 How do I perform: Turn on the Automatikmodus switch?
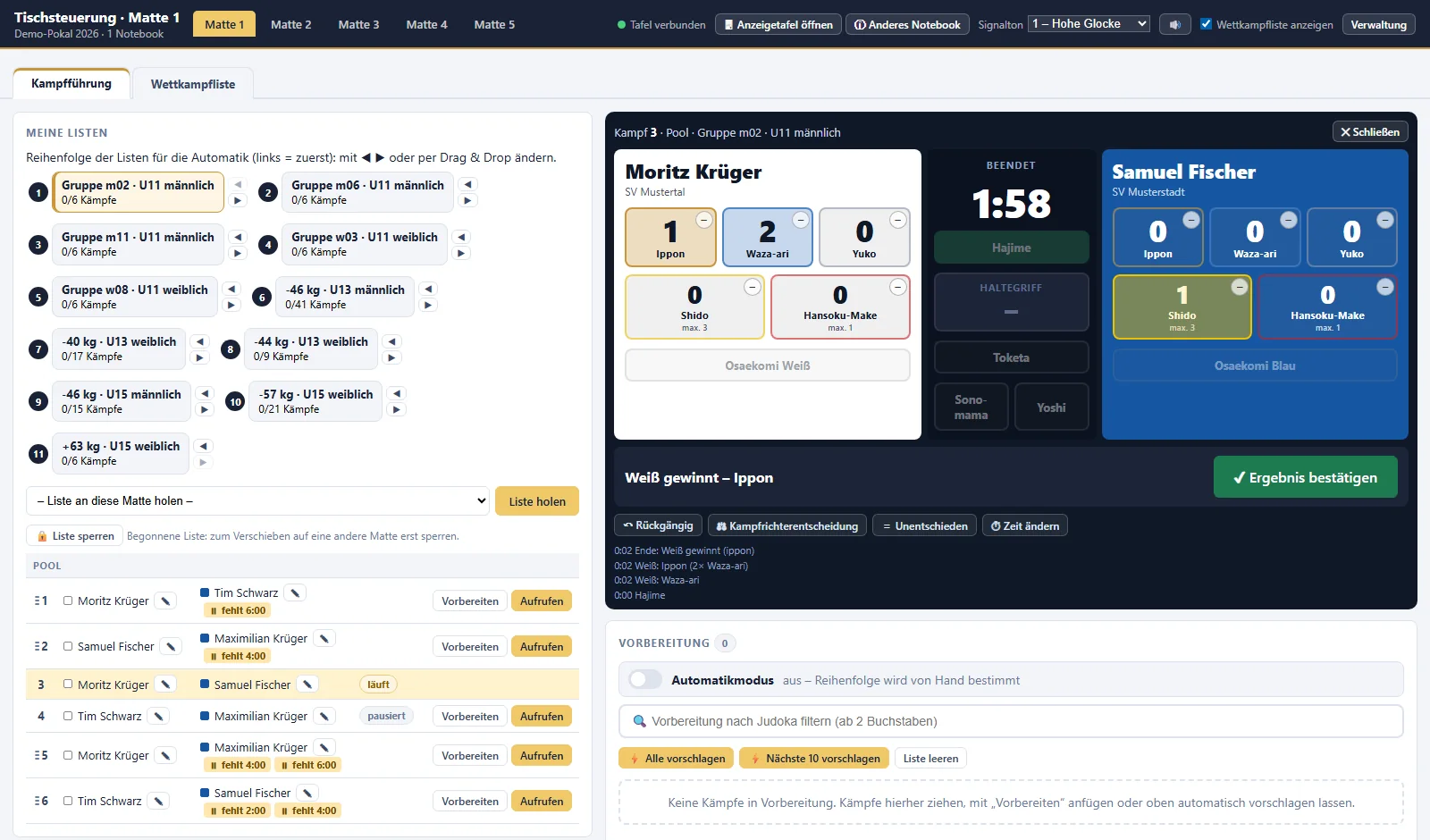[645, 680]
